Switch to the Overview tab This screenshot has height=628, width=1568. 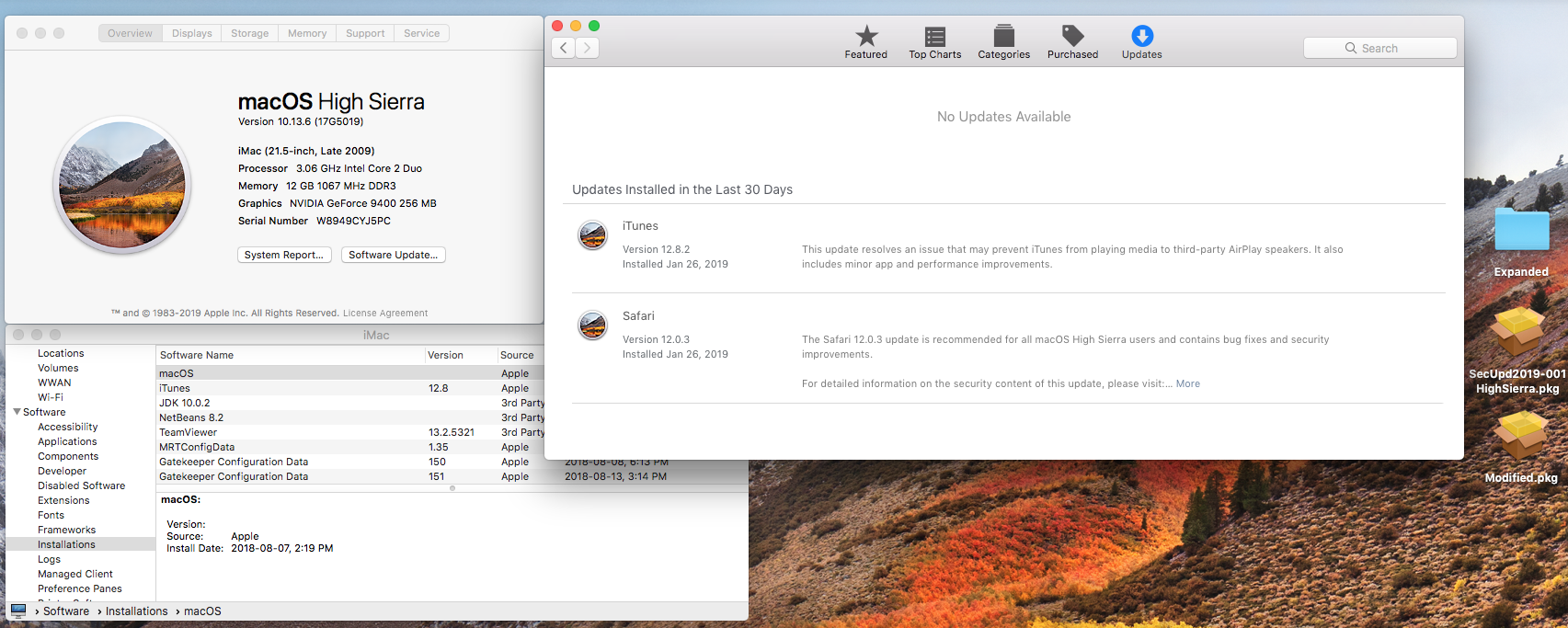130,33
